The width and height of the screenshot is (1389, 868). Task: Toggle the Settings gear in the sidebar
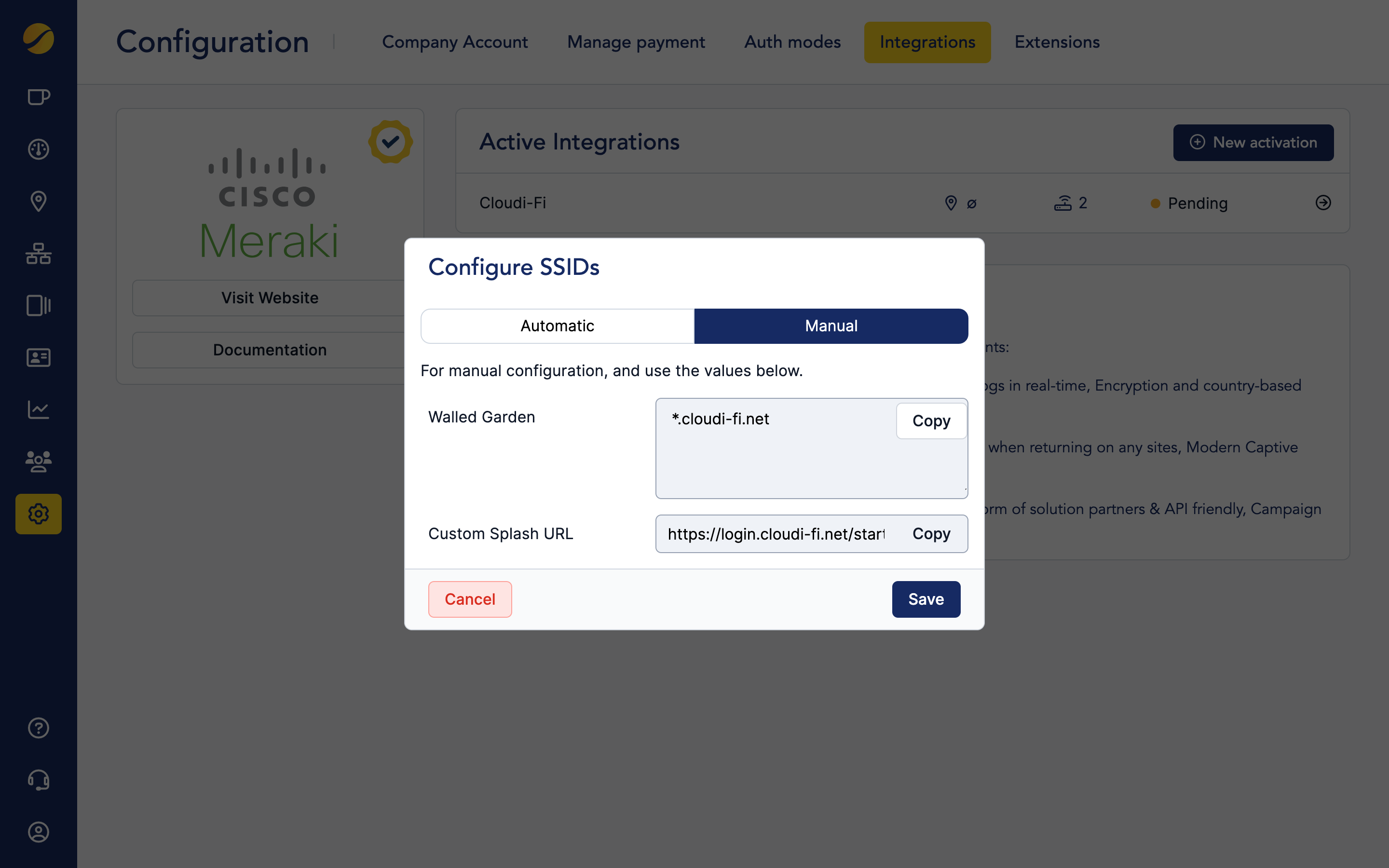tap(38, 514)
